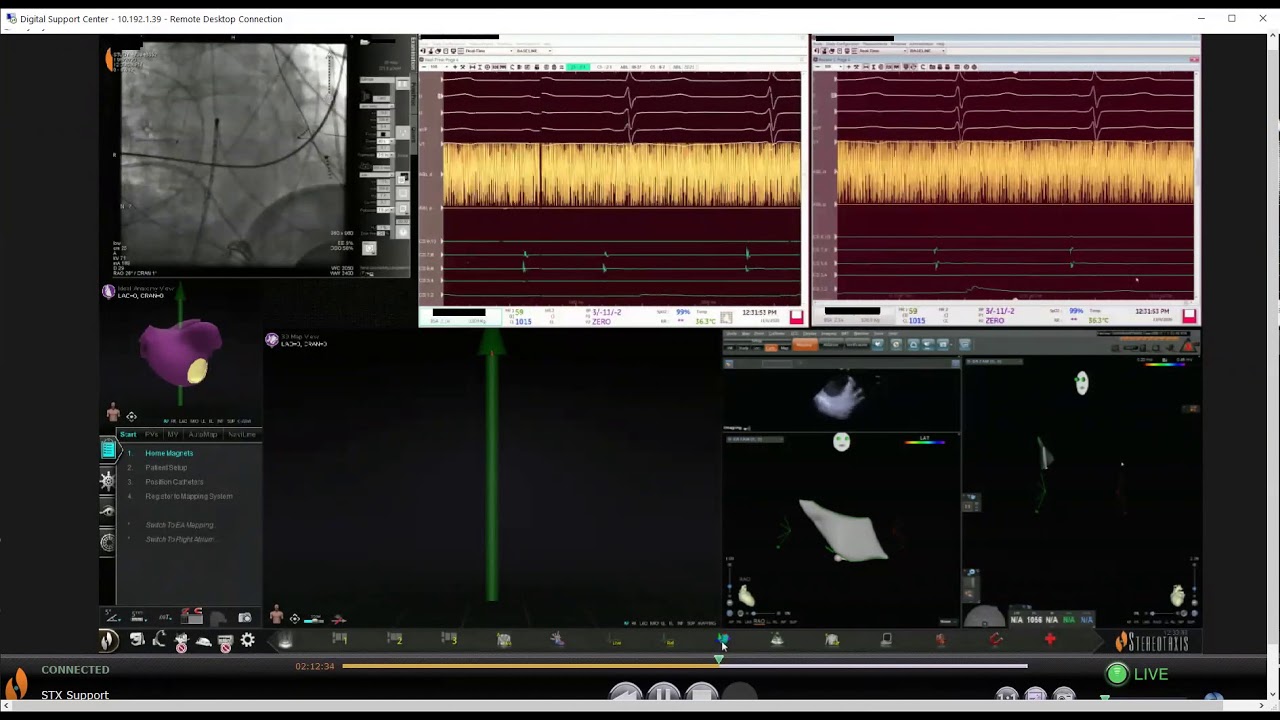Viewport: 1280px width, 720px height.
Task: Open the Start workflow tab
Action: click(x=128, y=435)
